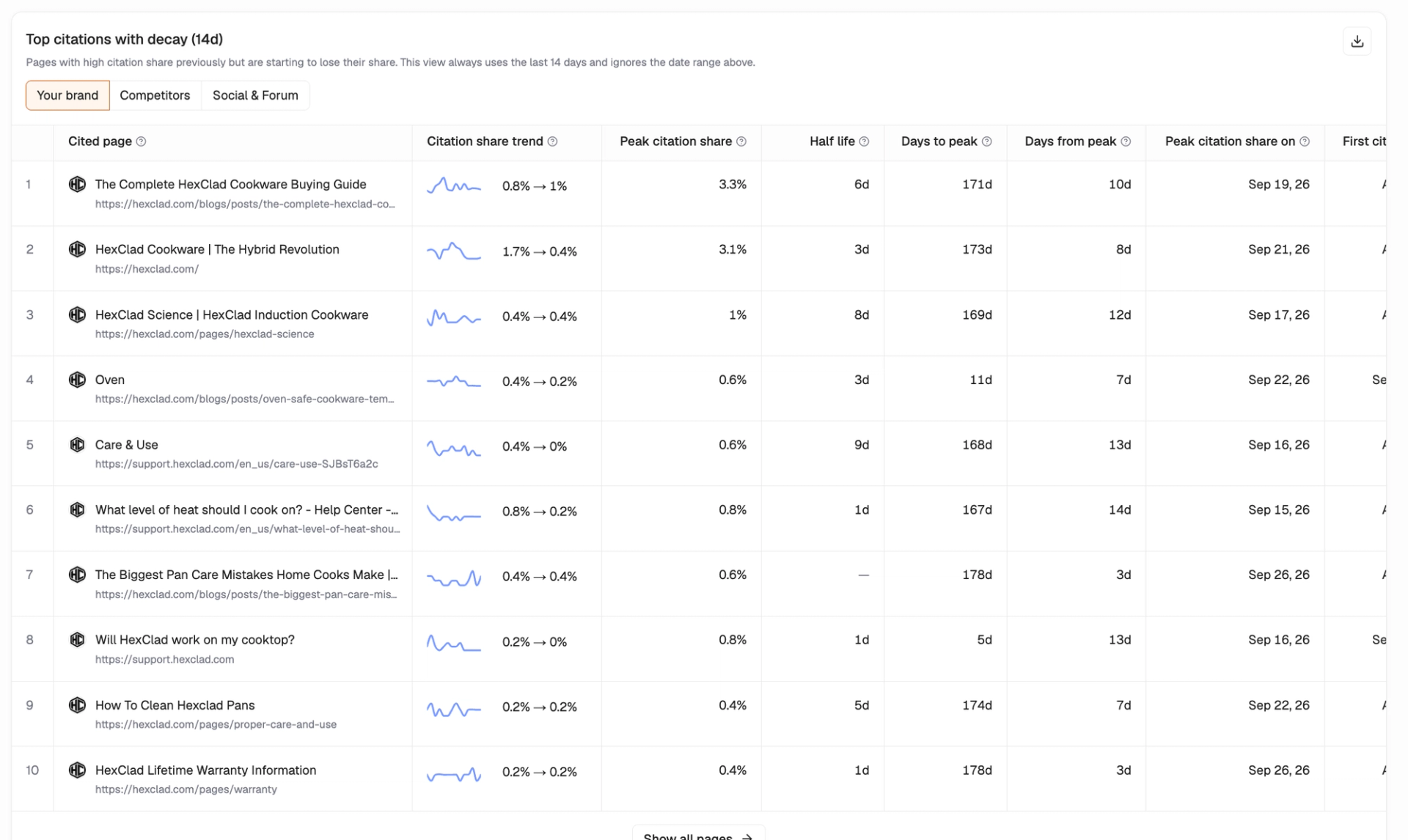
Task: Open Half life info tooltip icon
Action: click(864, 141)
